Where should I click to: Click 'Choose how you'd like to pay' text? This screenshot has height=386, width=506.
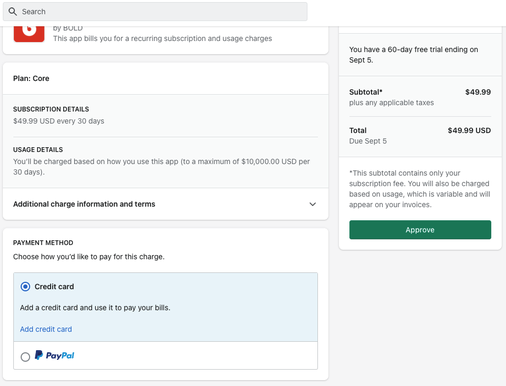click(89, 257)
